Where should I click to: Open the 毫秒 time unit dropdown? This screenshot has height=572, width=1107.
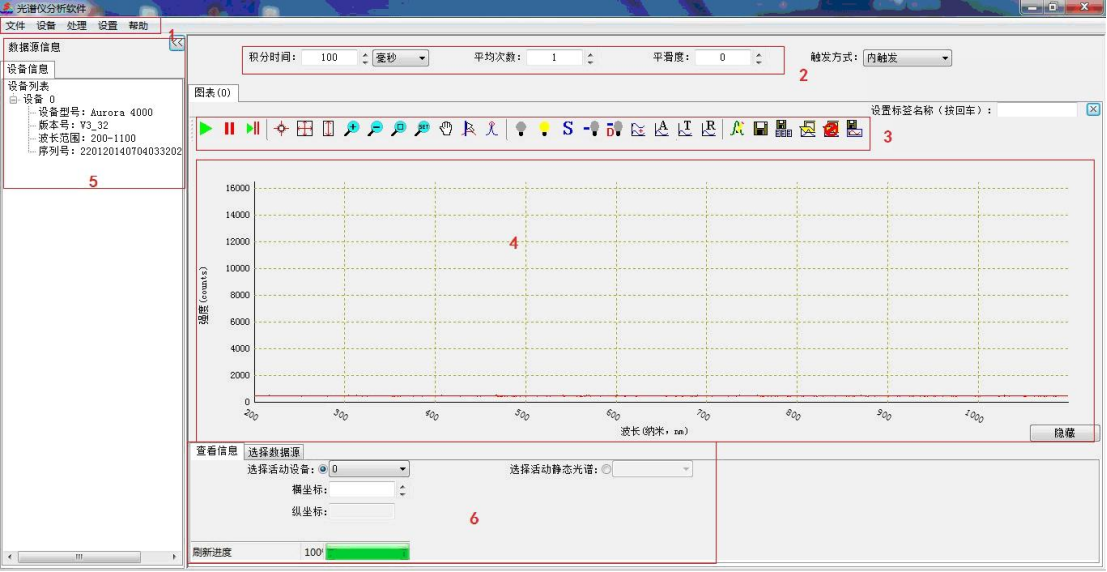(400, 58)
